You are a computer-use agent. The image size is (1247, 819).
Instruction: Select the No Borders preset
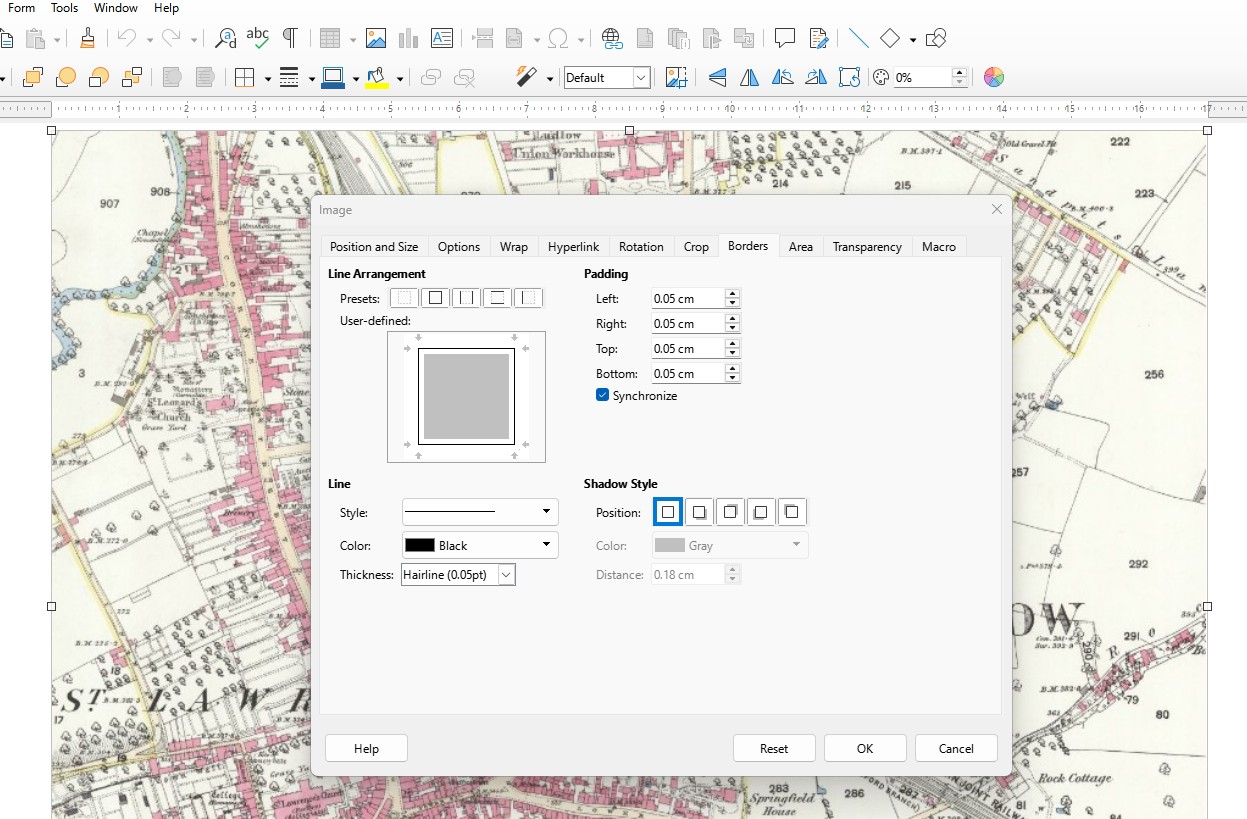[x=404, y=298]
